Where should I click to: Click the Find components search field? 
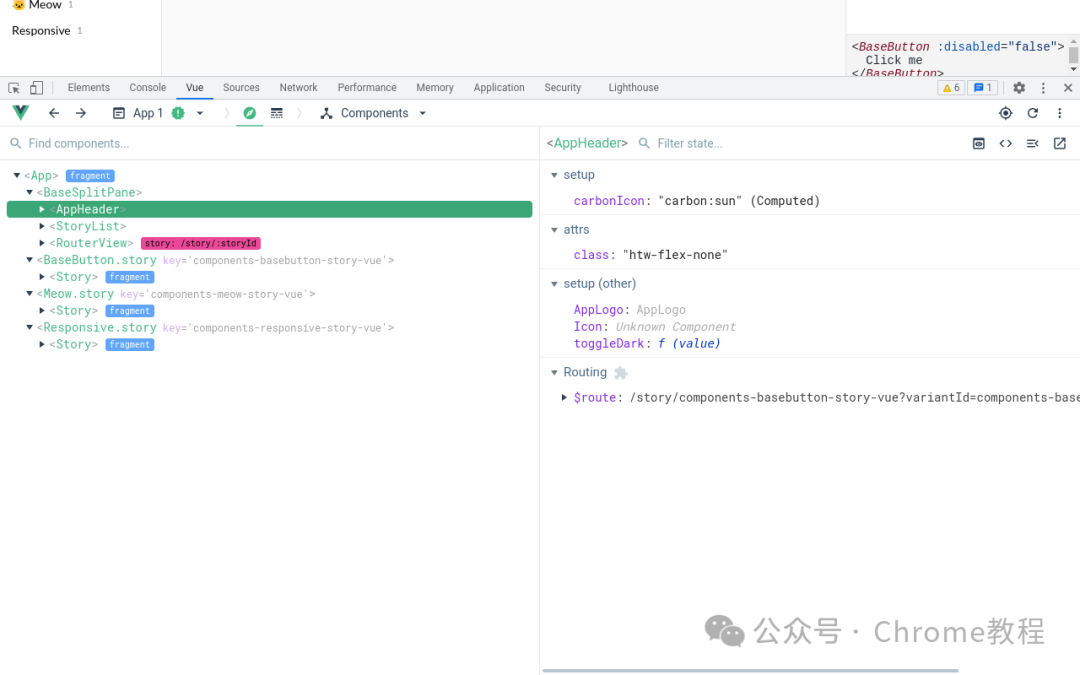tap(270, 143)
